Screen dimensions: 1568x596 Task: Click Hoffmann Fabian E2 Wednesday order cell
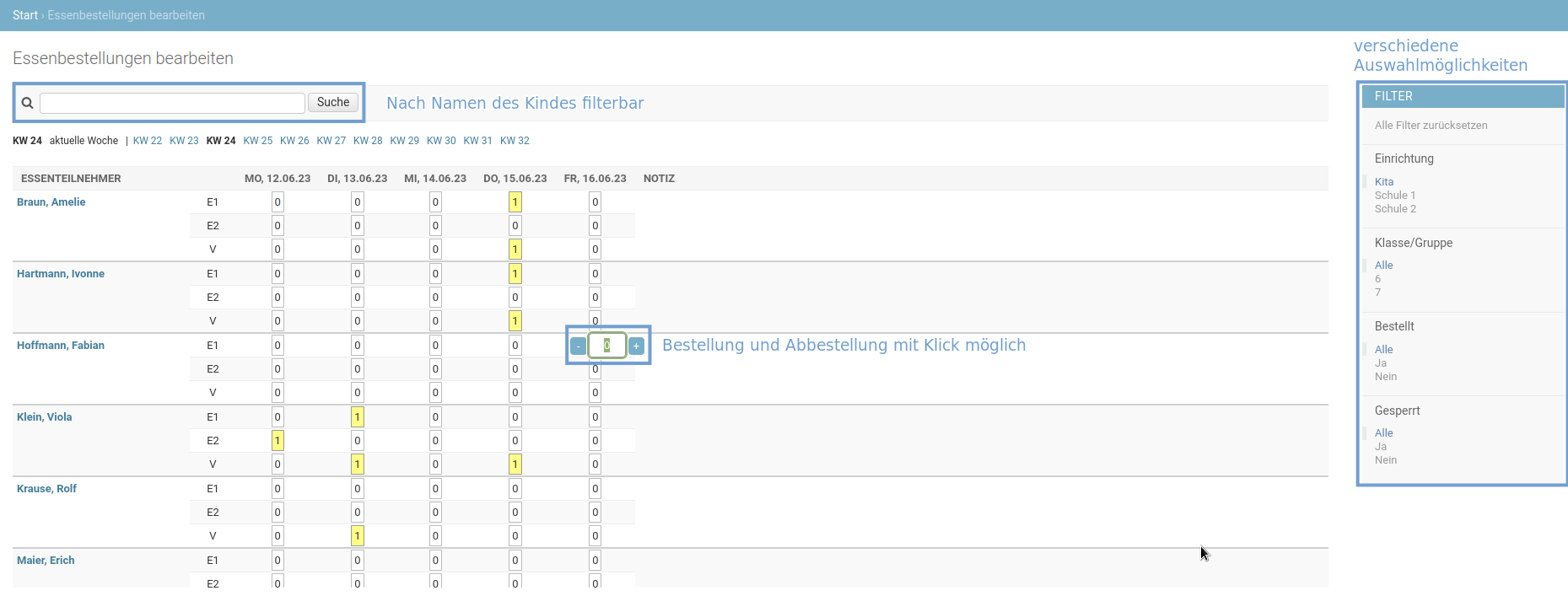tap(435, 369)
